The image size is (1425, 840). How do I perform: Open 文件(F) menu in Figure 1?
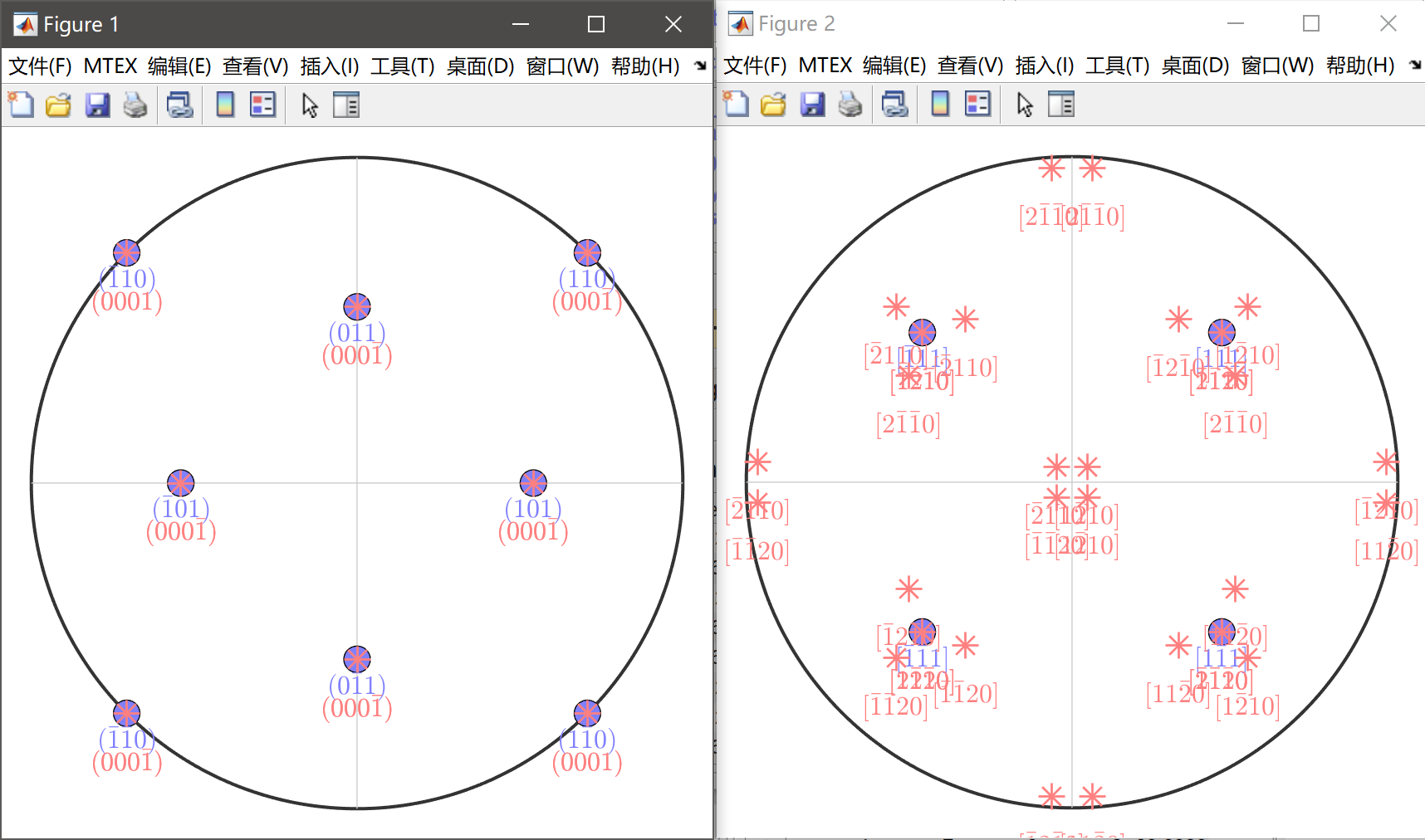point(40,66)
